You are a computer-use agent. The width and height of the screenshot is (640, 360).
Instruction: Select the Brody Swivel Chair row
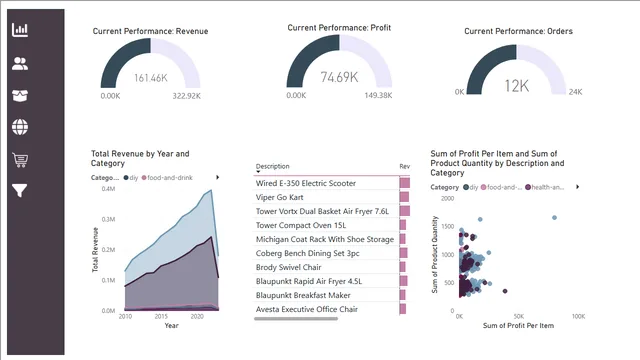(x=331, y=267)
